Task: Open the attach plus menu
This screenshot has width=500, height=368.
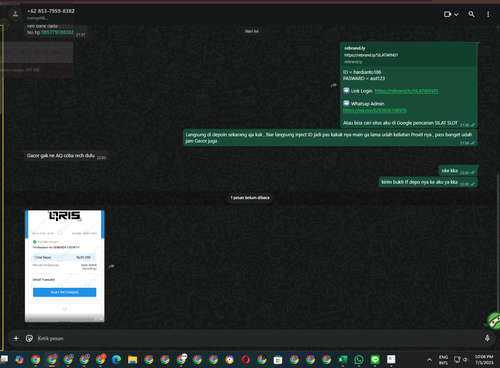Action: pos(16,338)
